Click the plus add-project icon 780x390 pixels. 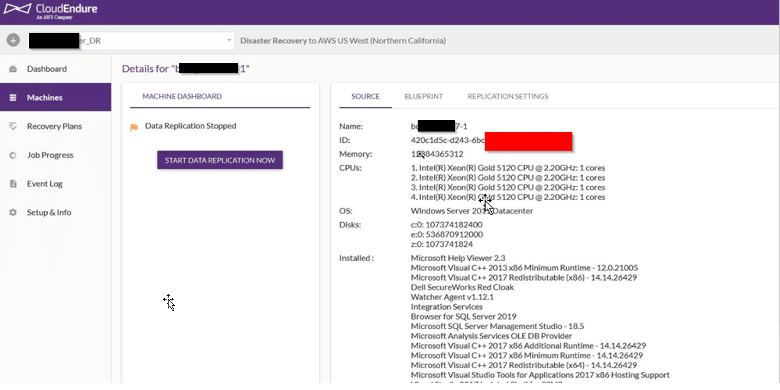point(13,40)
